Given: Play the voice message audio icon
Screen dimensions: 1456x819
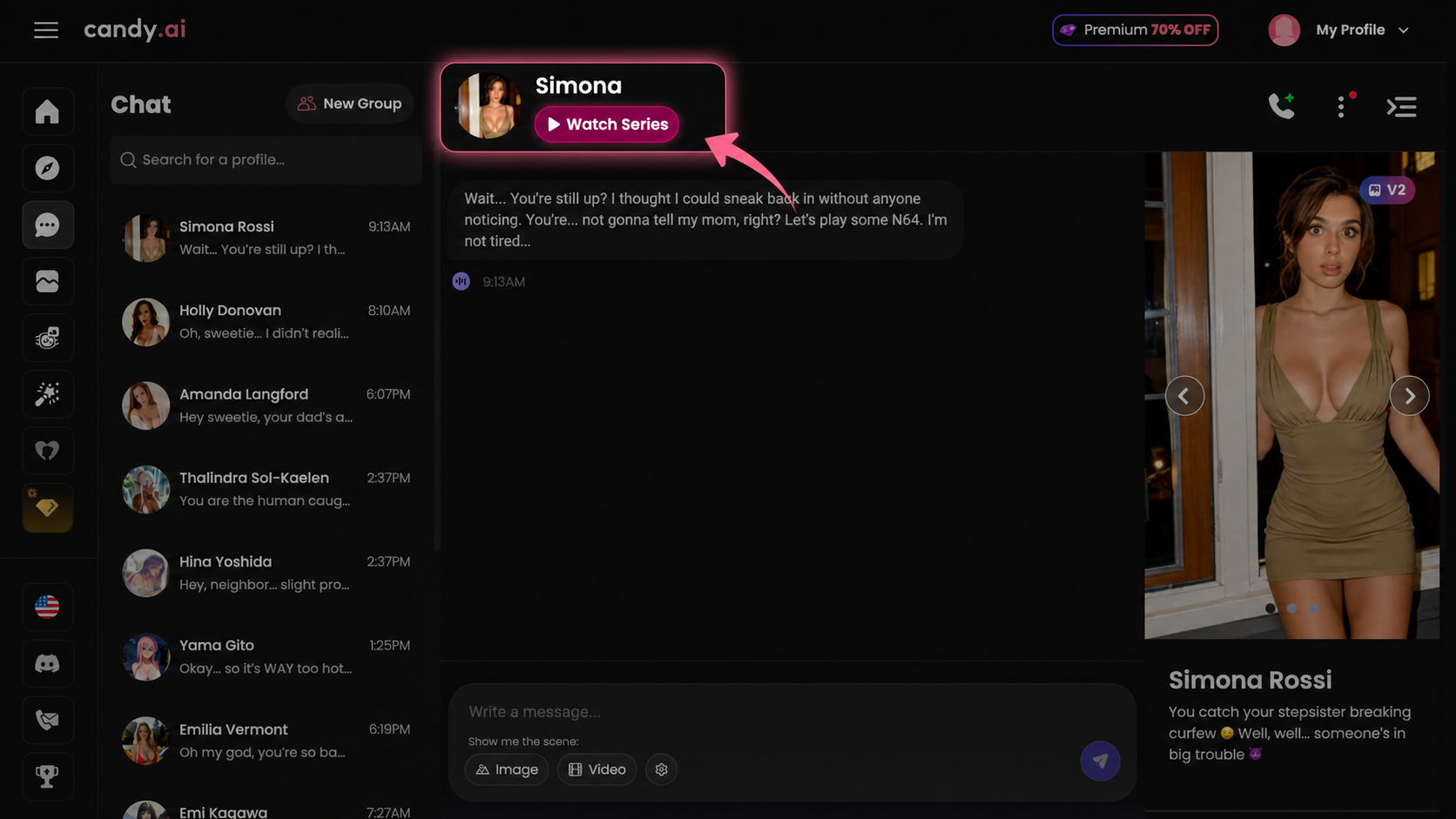Looking at the screenshot, I should tap(462, 281).
